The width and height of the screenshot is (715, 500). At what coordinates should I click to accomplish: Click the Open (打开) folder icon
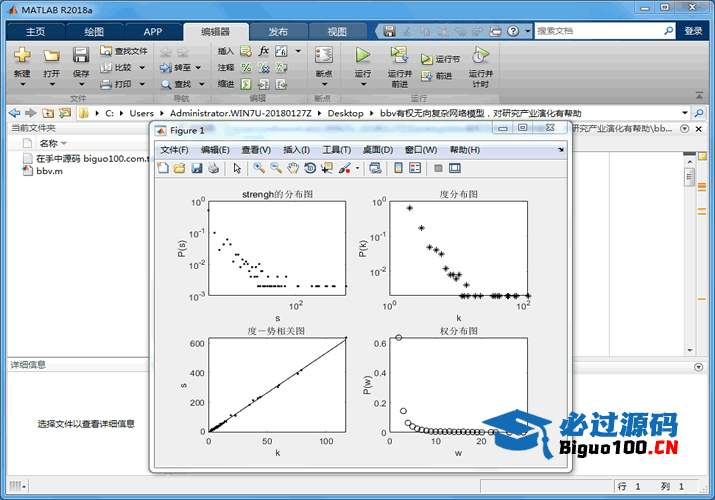52,56
